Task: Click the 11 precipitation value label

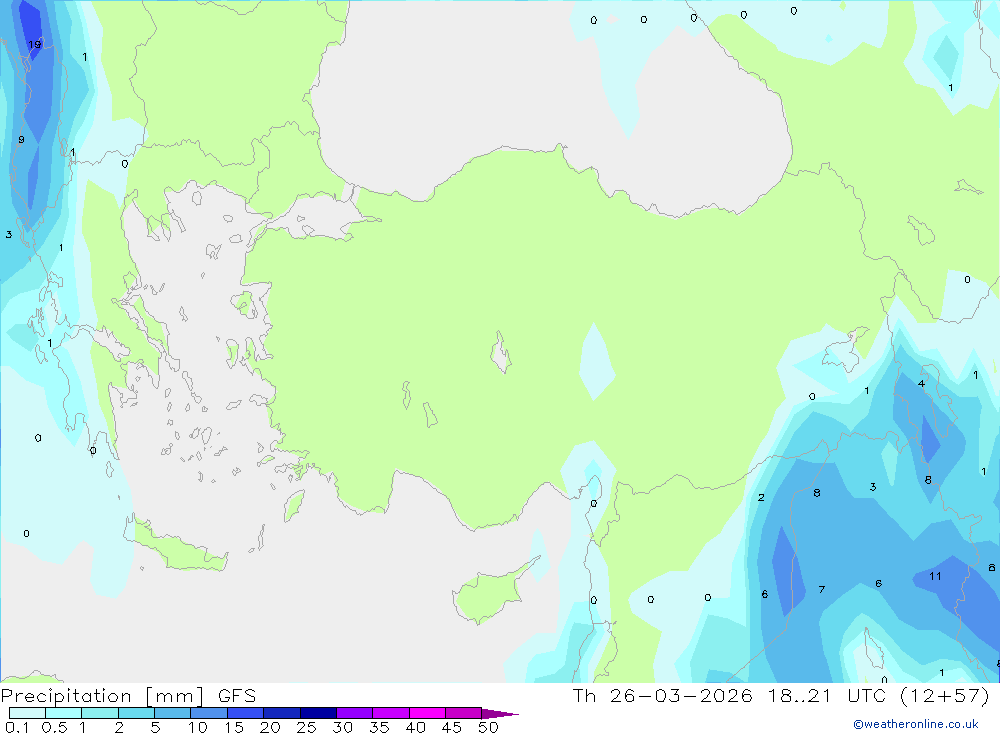Action: coord(935,576)
